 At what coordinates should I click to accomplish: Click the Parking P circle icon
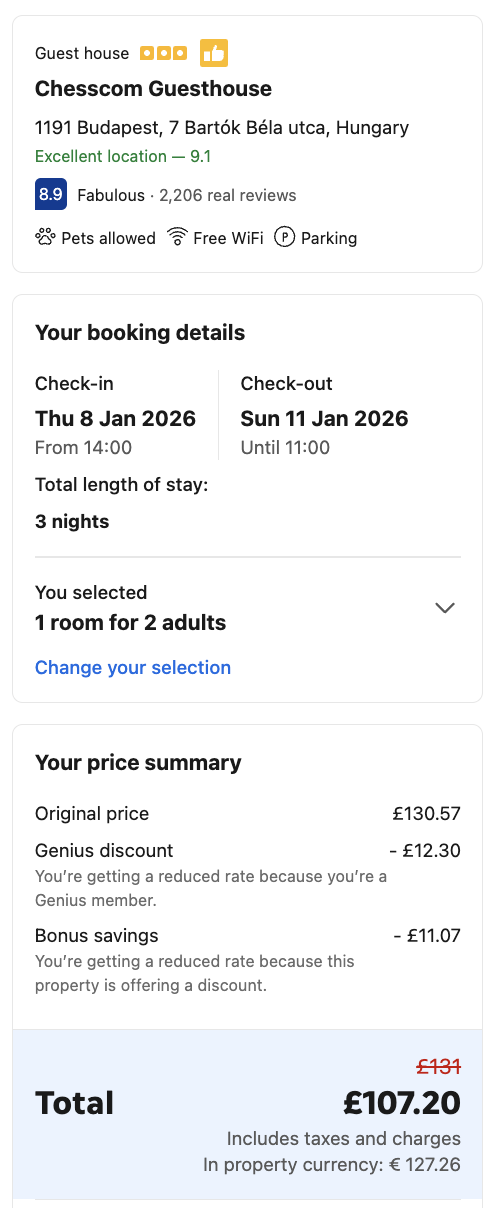pos(284,237)
